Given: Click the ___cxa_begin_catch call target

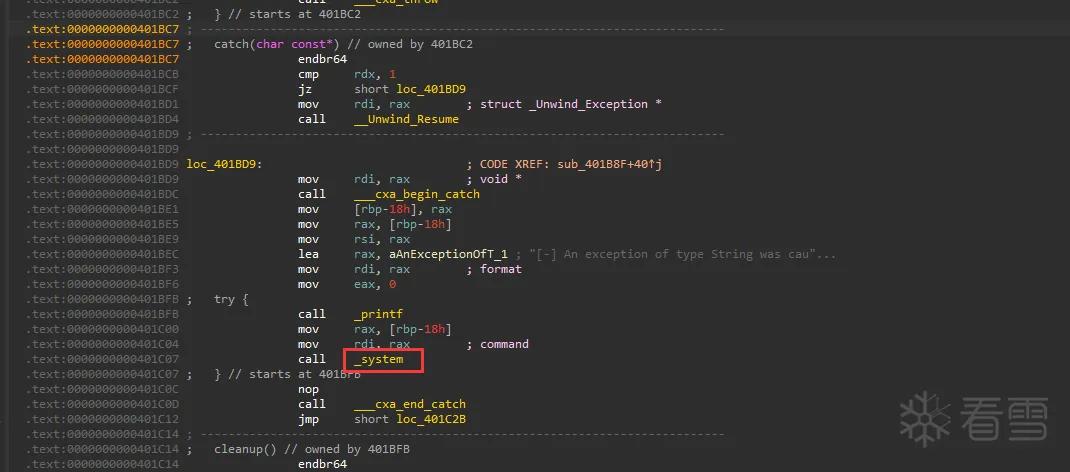Looking at the screenshot, I should tap(417, 194).
